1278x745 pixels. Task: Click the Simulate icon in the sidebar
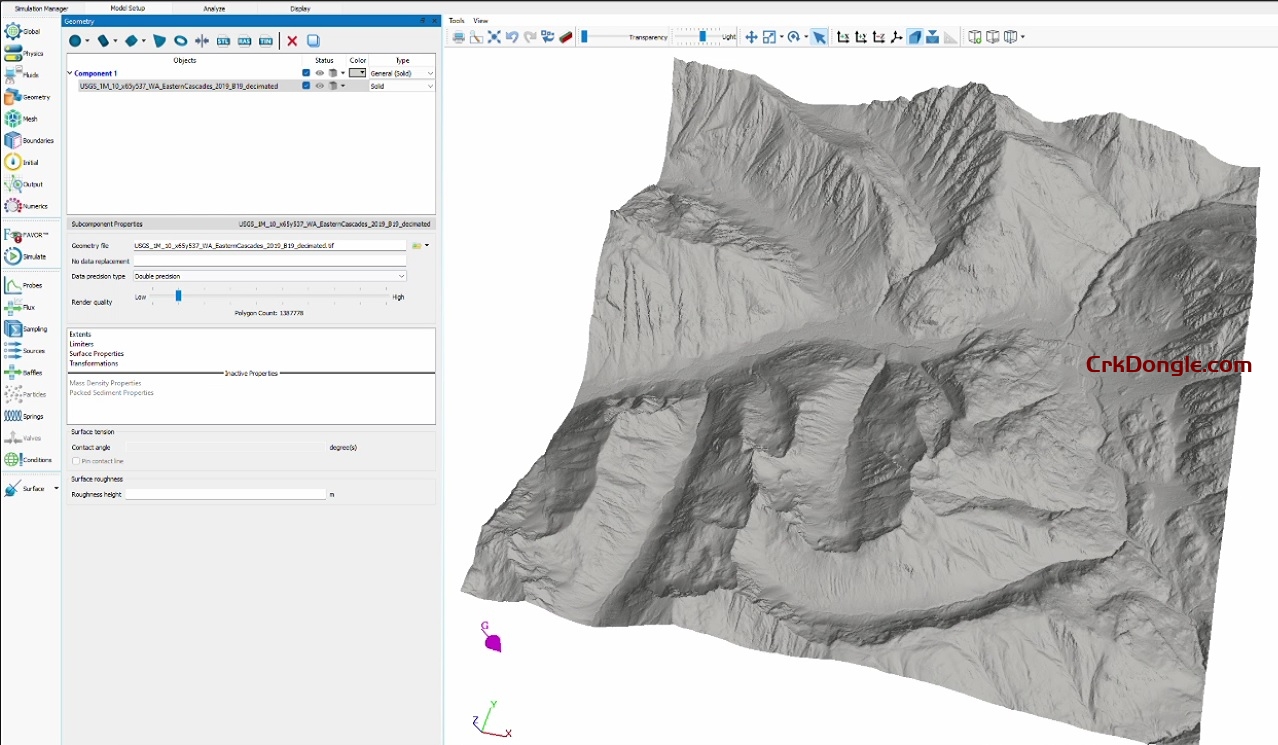pyautogui.click(x=15, y=256)
